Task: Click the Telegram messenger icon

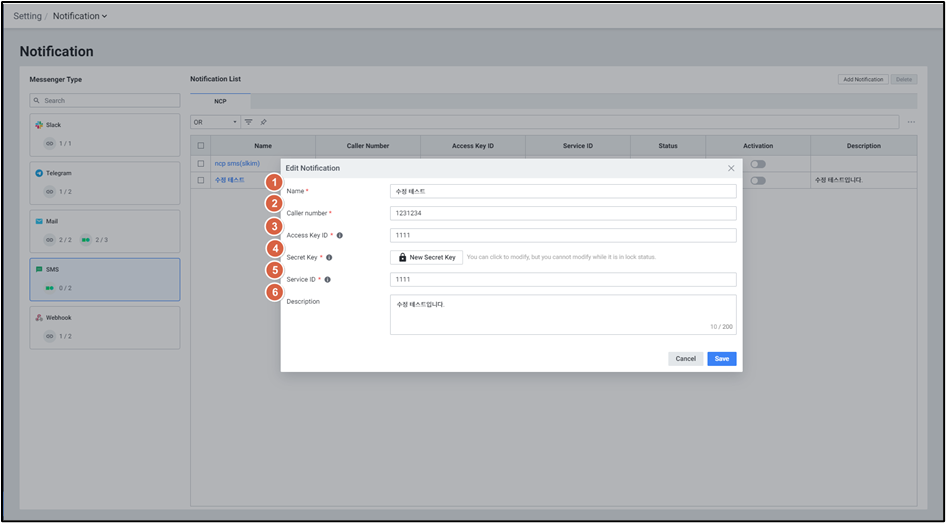Action: [x=39, y=173]
